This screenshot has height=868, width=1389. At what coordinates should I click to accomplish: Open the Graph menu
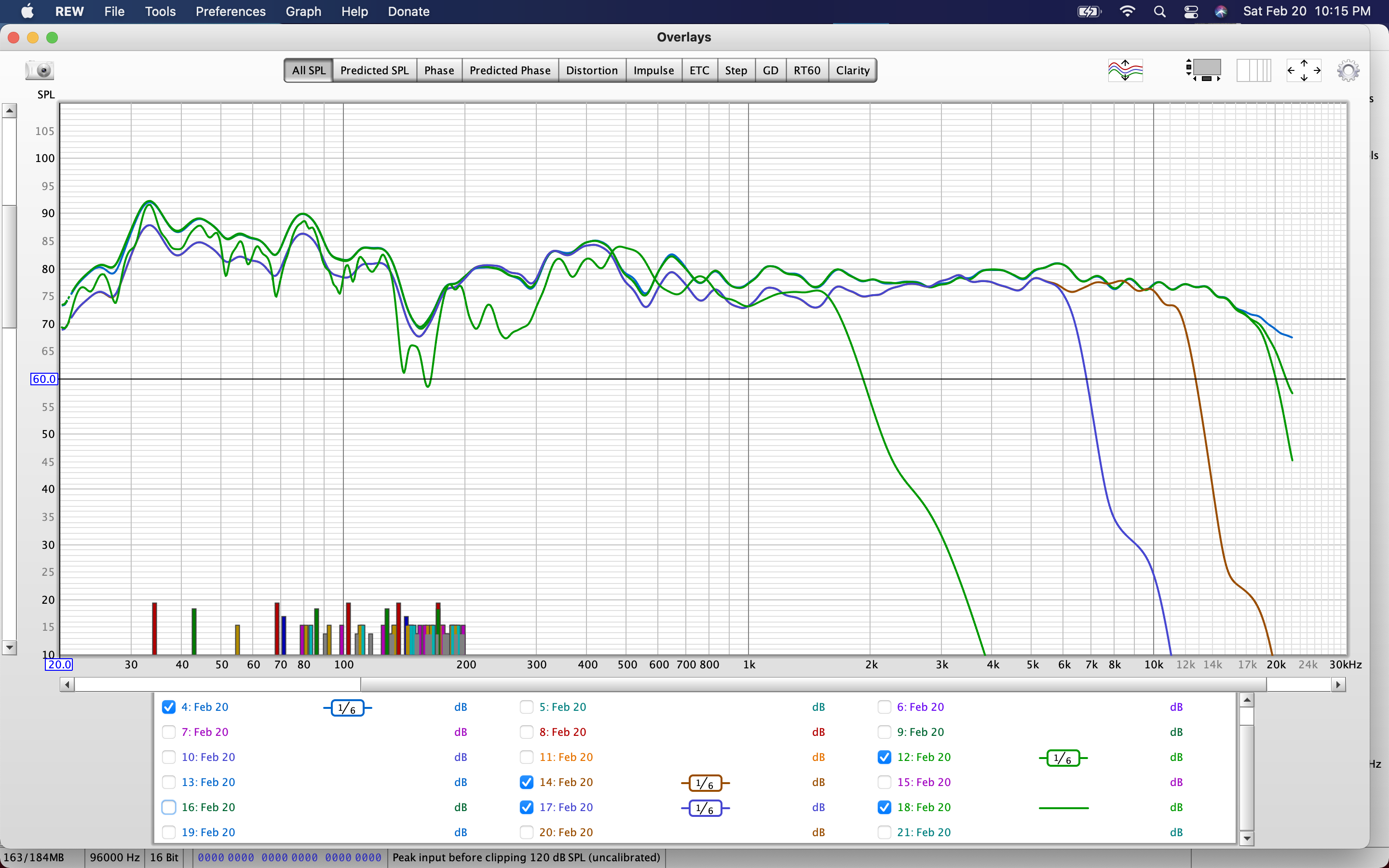click(x=303, y=12)
